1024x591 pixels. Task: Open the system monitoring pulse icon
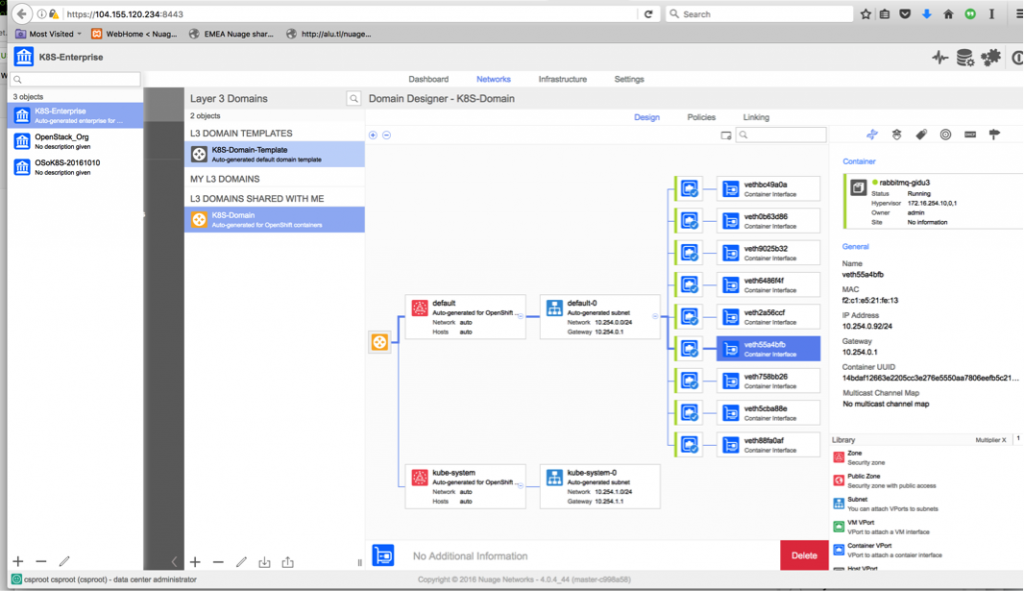[940, 57]
